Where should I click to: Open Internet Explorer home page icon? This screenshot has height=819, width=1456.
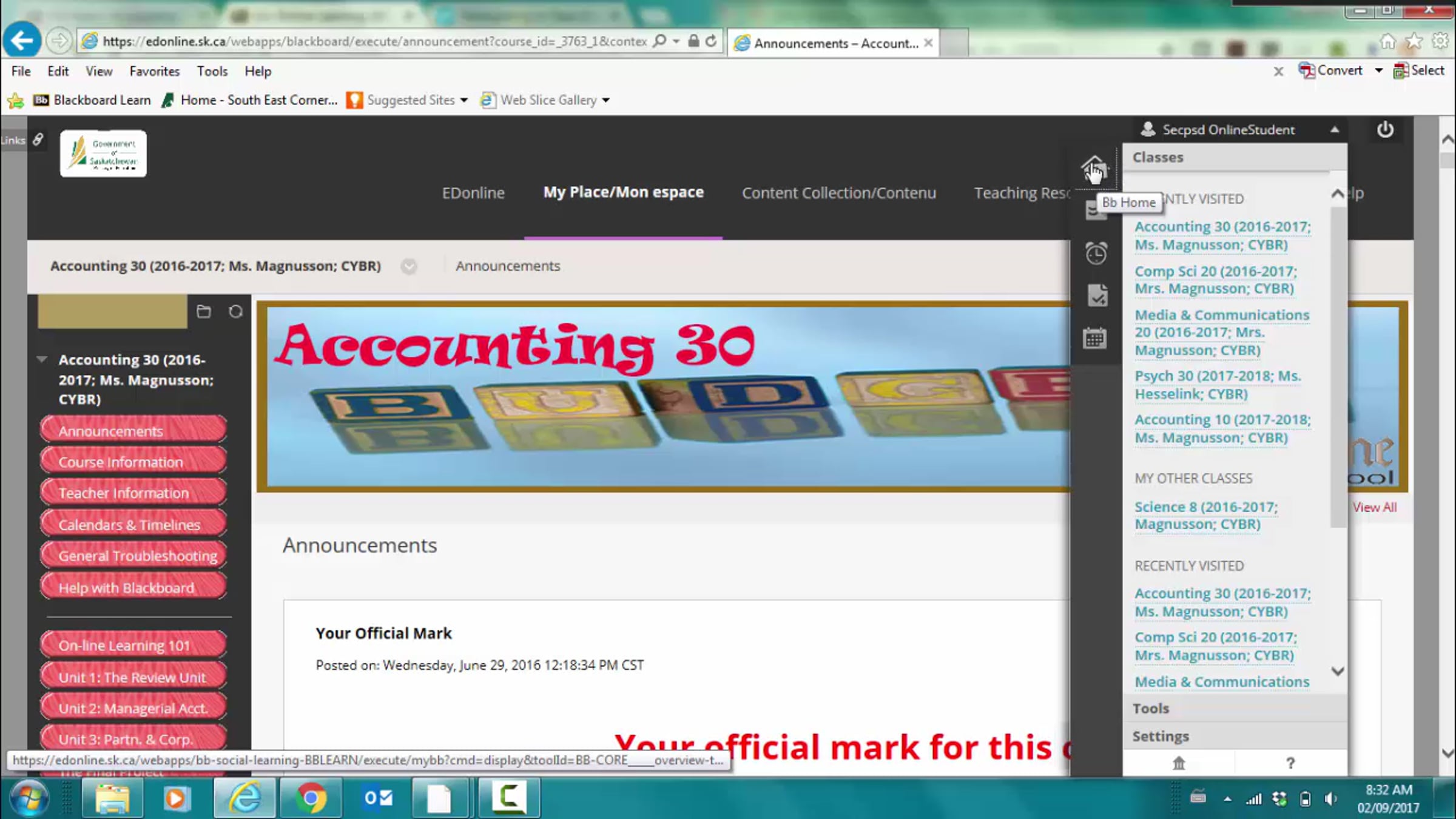1388,41
